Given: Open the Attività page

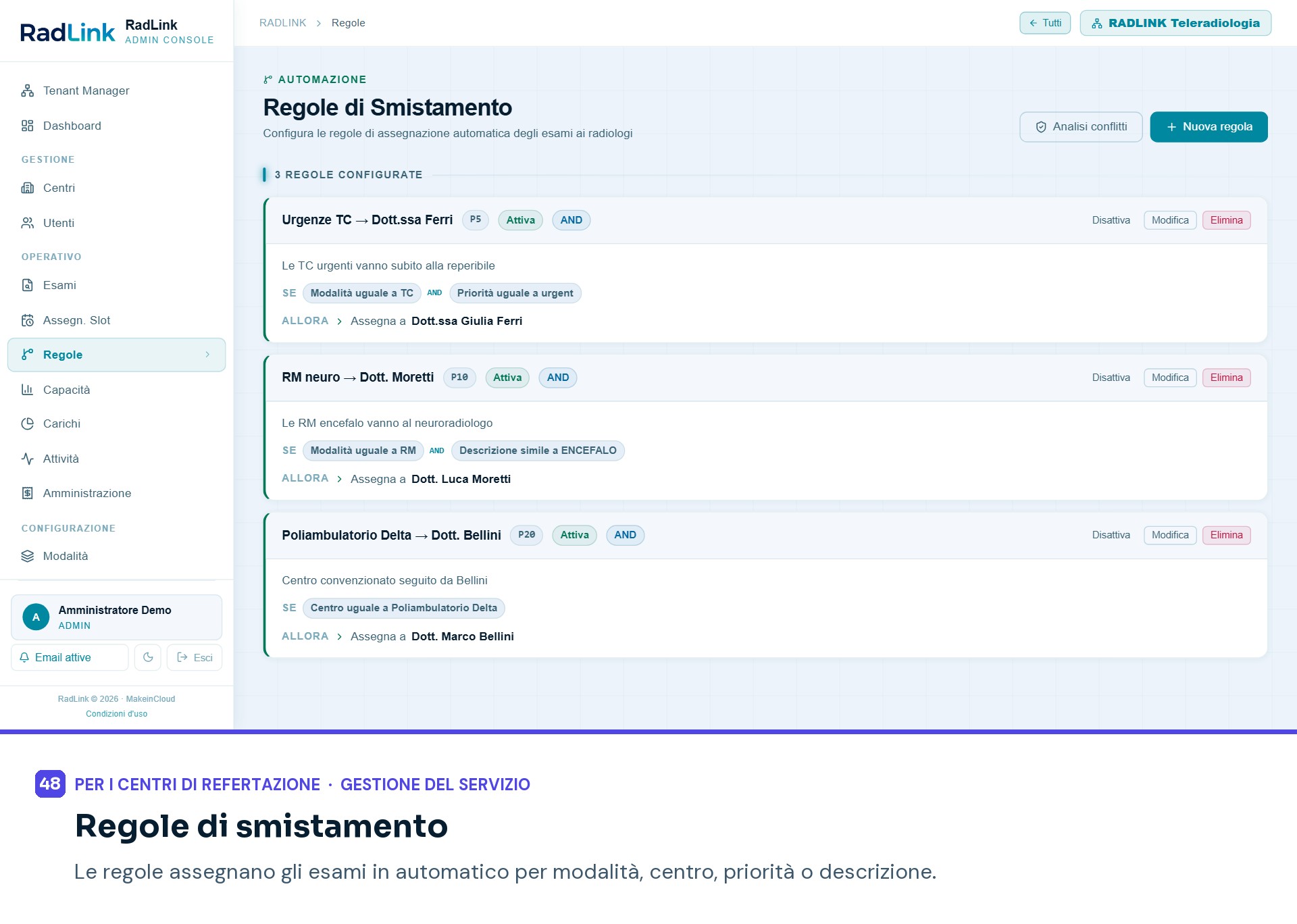Looking at the screenshot, I should click(116, 459).
